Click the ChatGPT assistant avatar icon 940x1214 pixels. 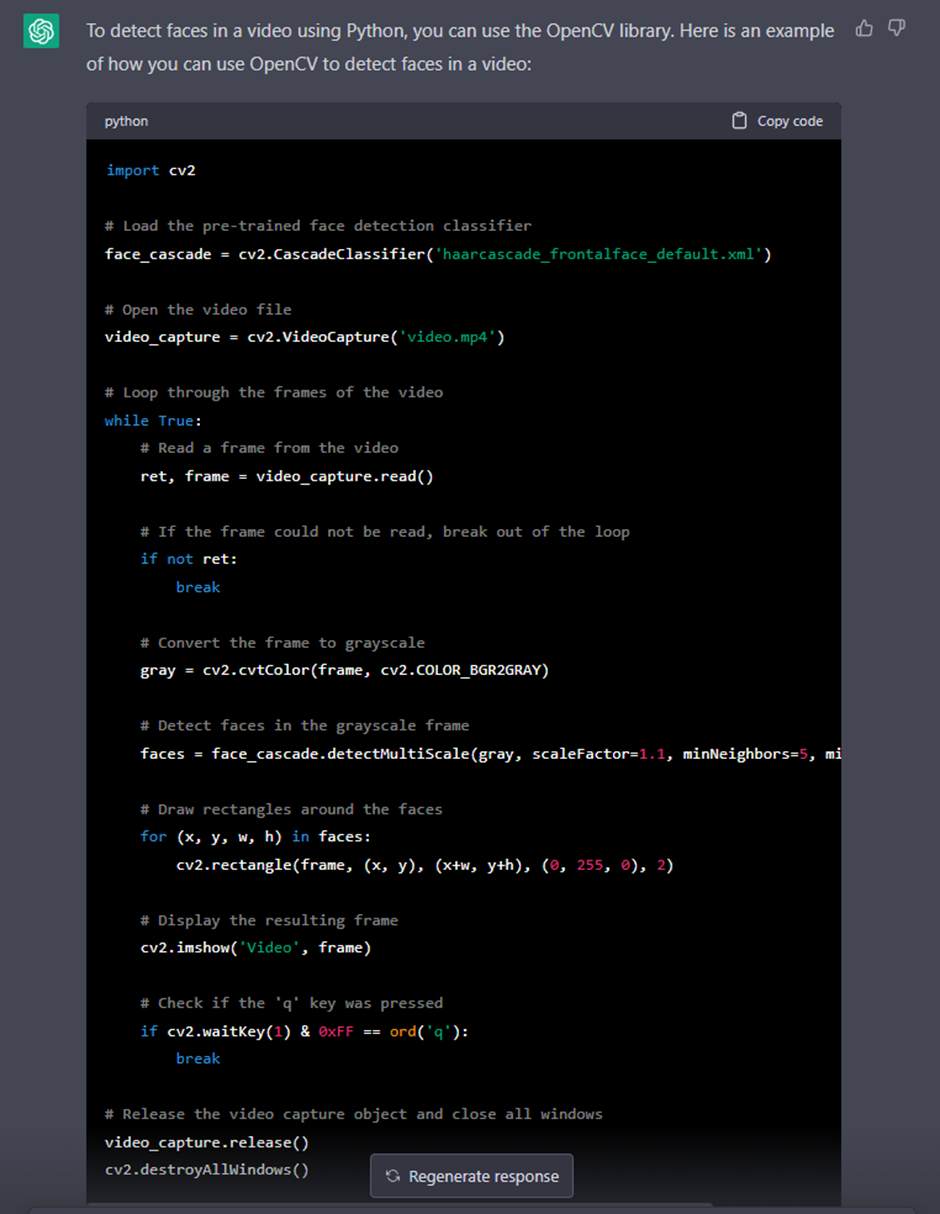pyautogui.click(x=41, y=31)
